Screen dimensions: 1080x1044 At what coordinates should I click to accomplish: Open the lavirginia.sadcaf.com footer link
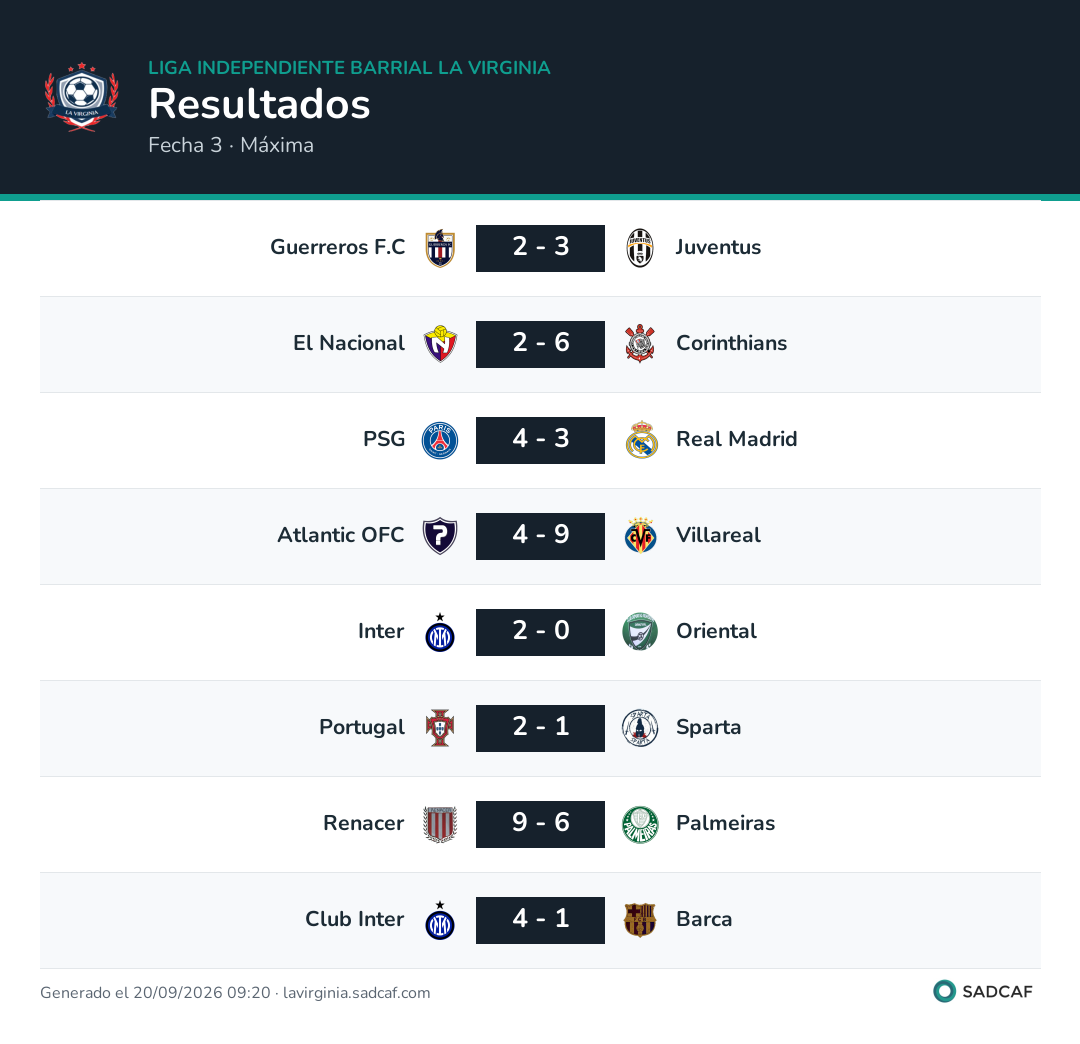(x=357, y=993)
